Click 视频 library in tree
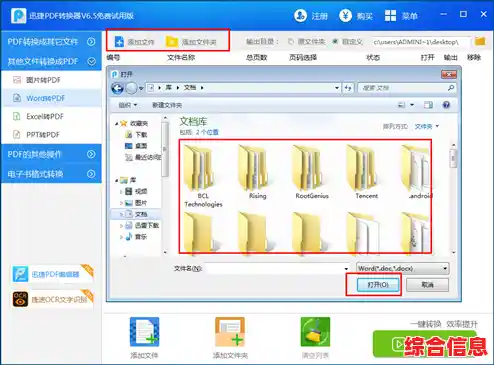494x365 pixels. pyautogui.click(x=136, y=191)
